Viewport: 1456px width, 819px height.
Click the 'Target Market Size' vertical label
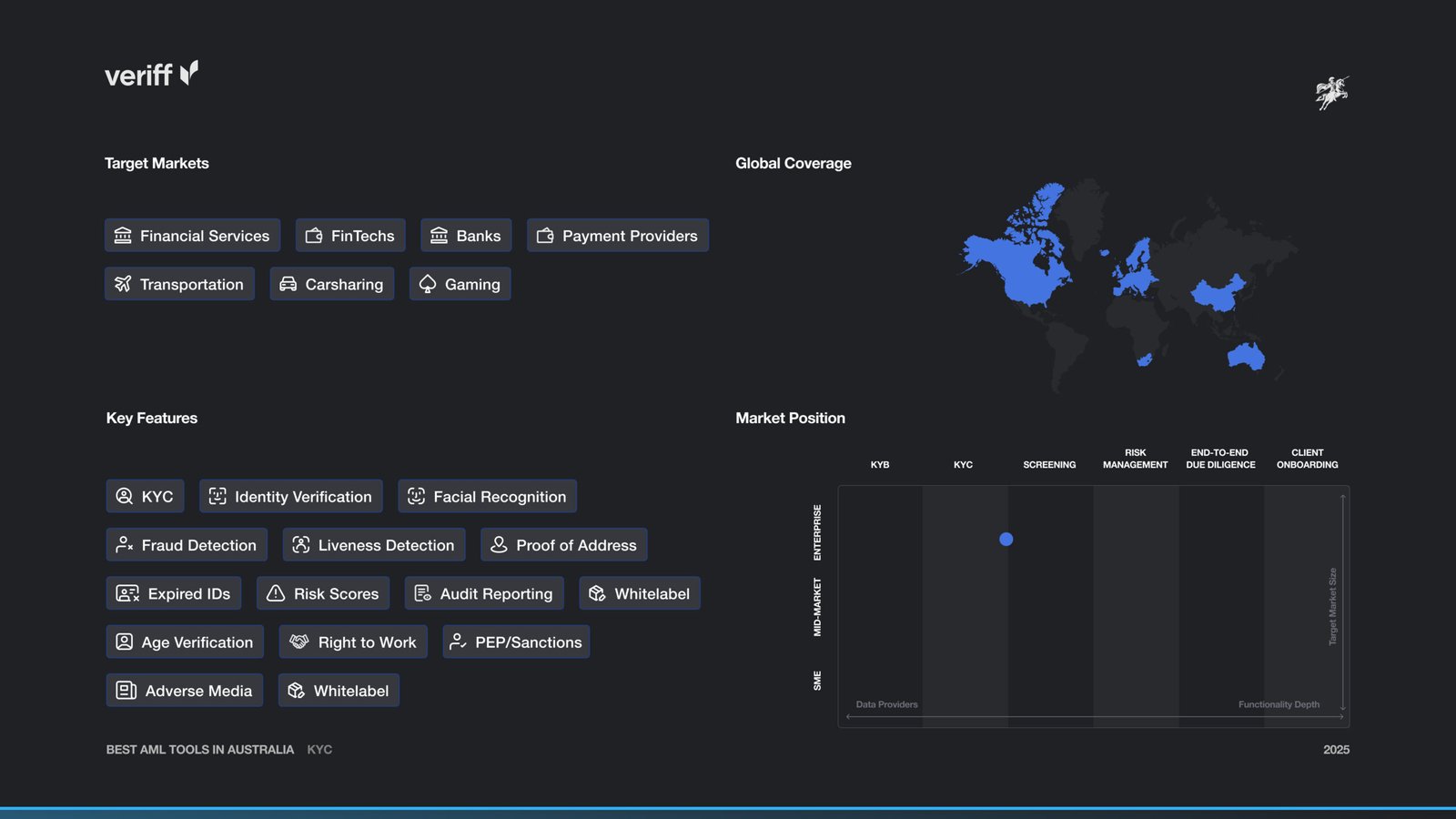[1332, 607]
